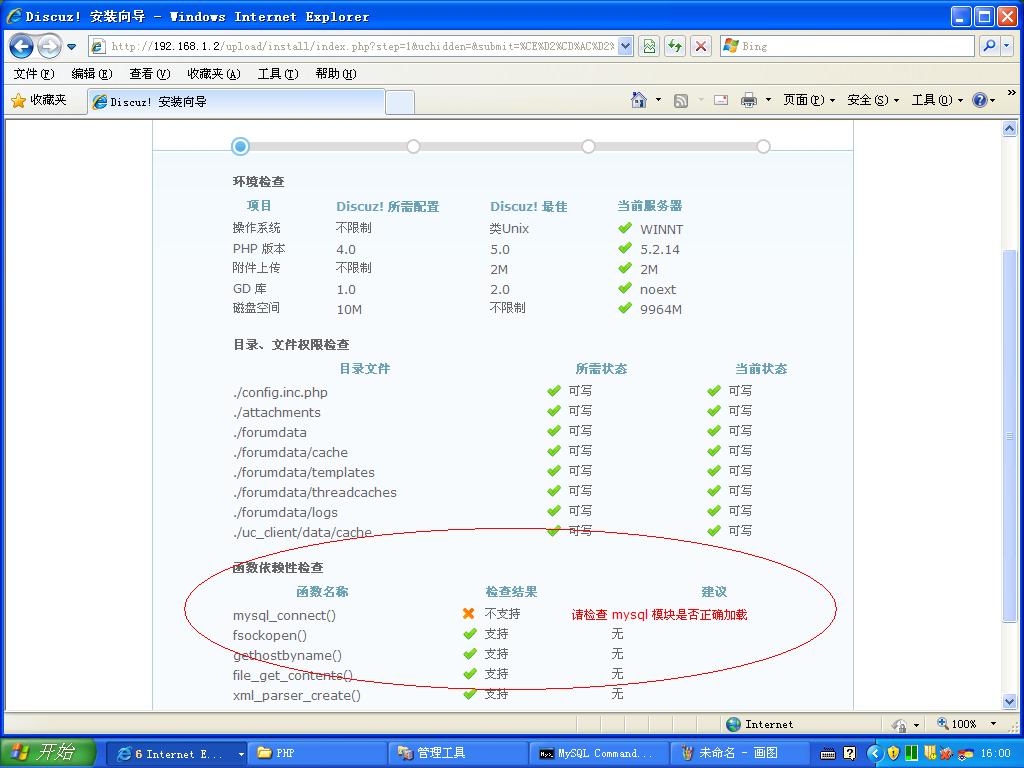
Task: Click the Compatibility View page icon
Action: 648,46
